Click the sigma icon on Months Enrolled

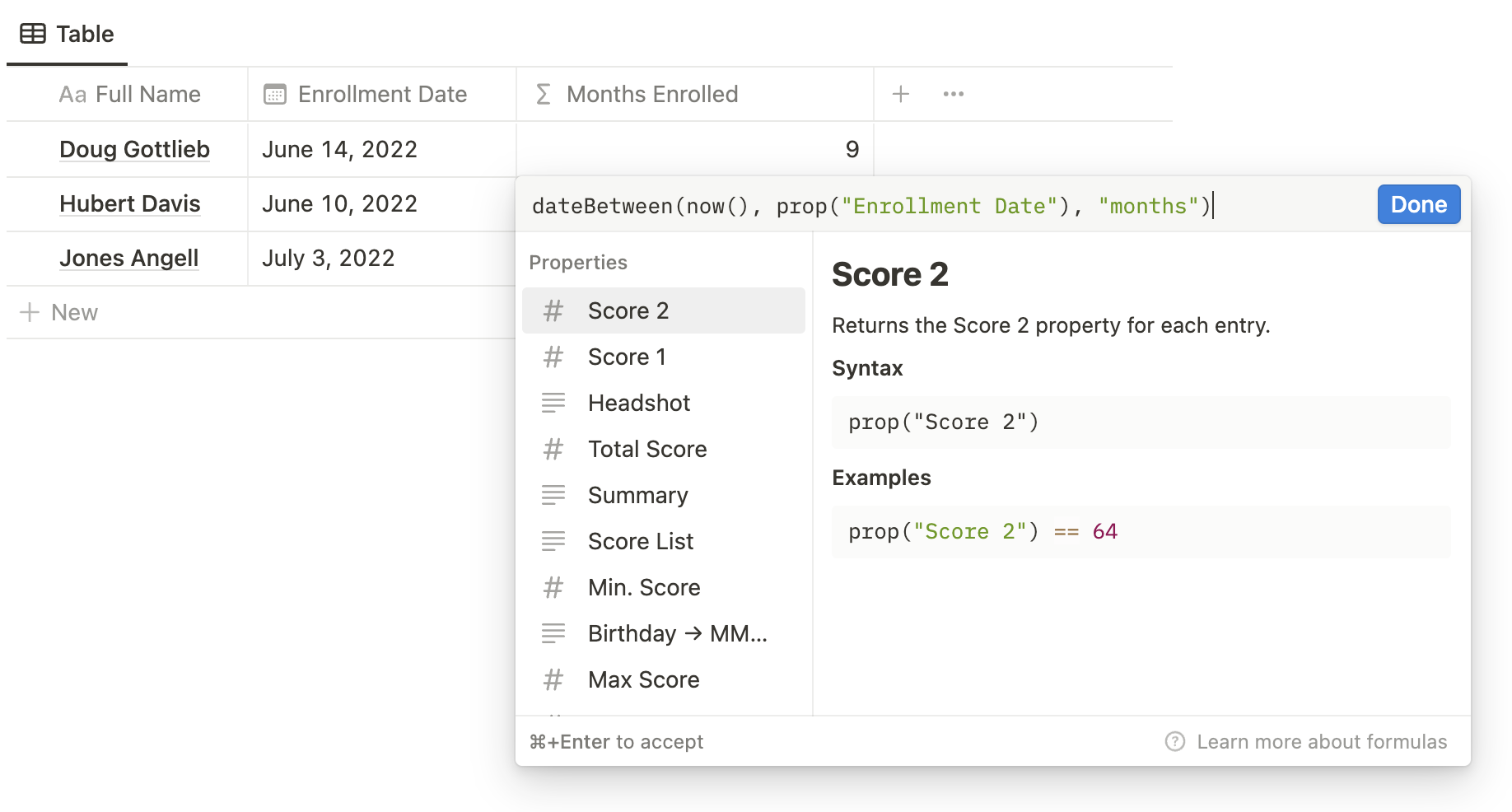(543, 94)
